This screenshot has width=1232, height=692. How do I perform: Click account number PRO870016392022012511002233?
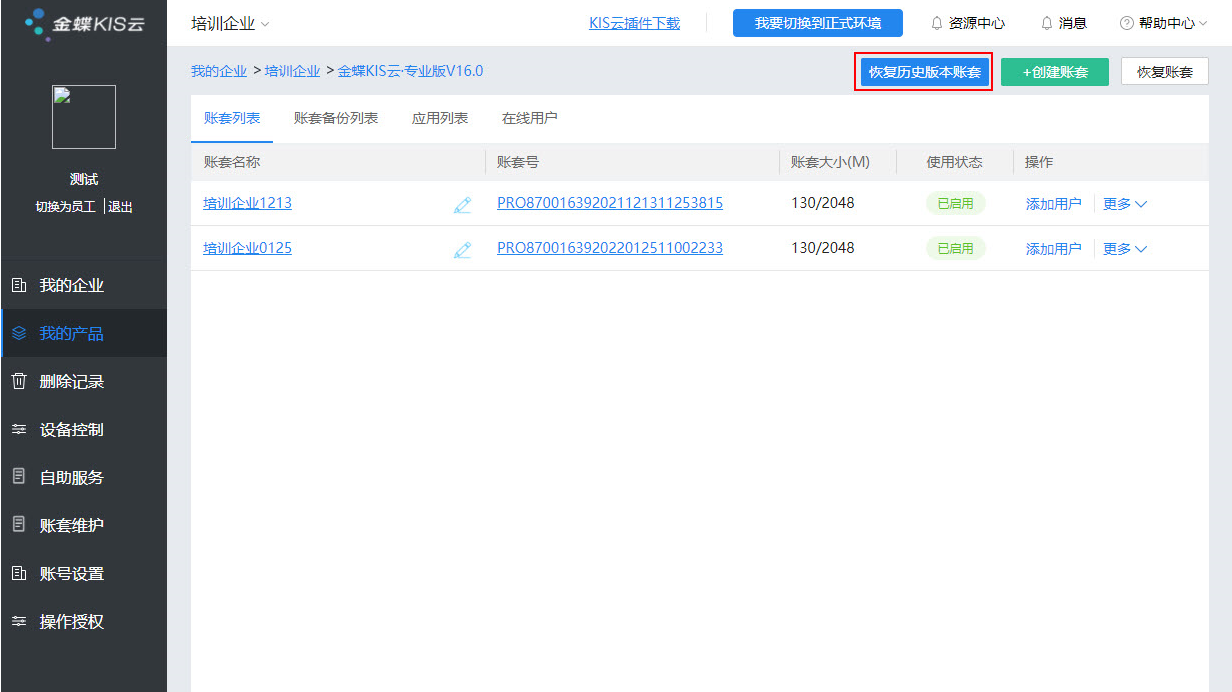tap(610, 249)
